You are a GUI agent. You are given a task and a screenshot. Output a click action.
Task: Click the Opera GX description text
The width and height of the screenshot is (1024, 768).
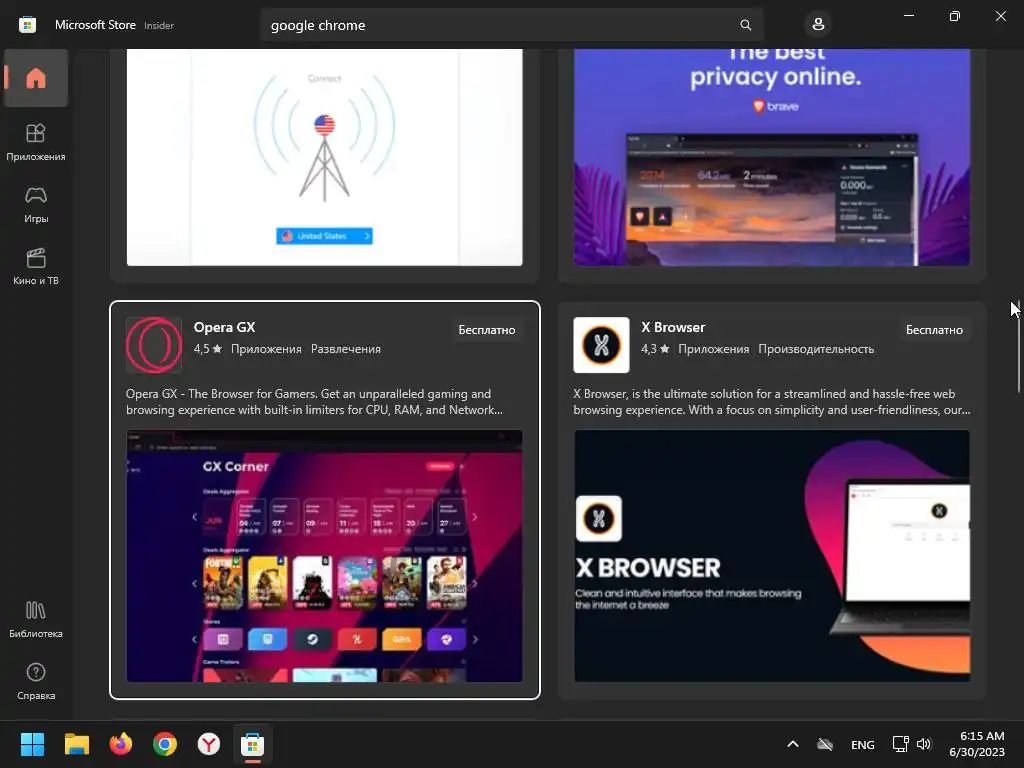(x=314, y=402)
